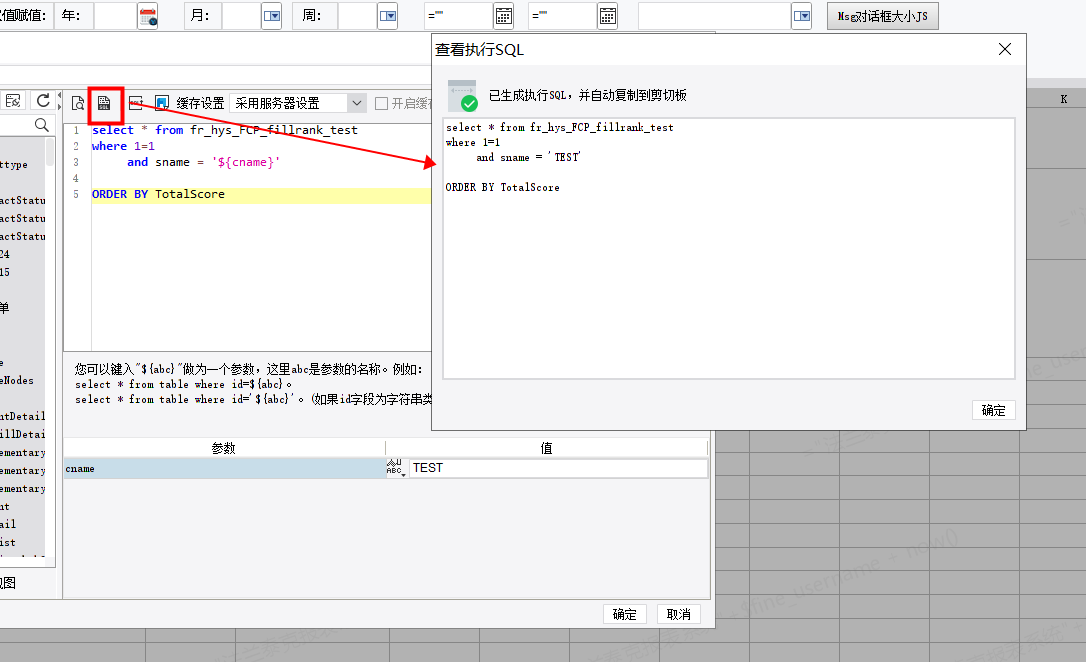Select column K header in the spreadsheet

1064,99
